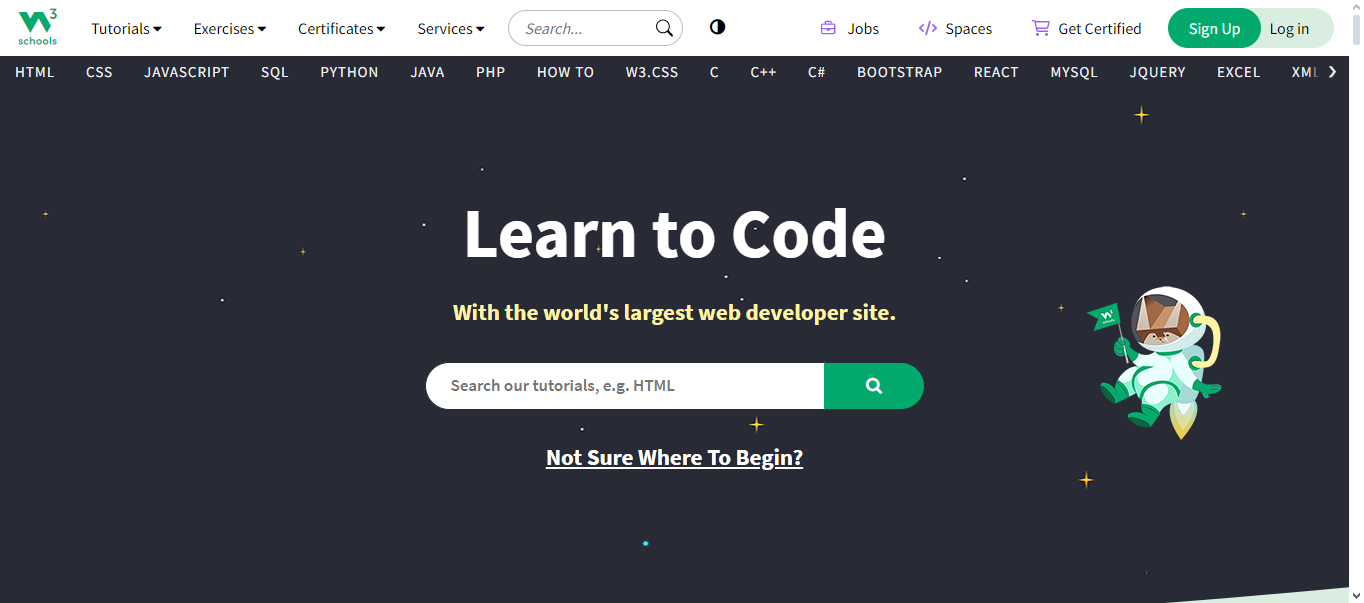The image size is (1364, 603).
Task: Open the Not Sure Where To Begin link
Action: click(x=674, y=457)
